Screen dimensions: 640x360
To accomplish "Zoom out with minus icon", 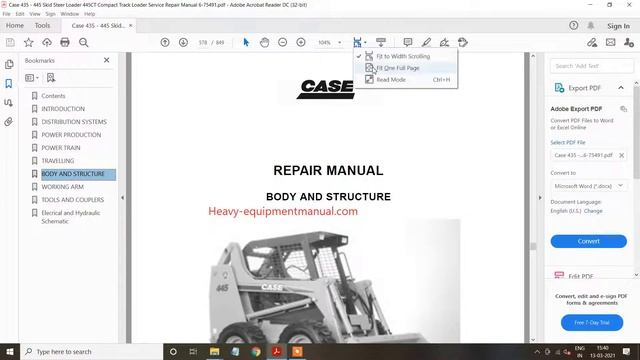I will tap(282, 42).
